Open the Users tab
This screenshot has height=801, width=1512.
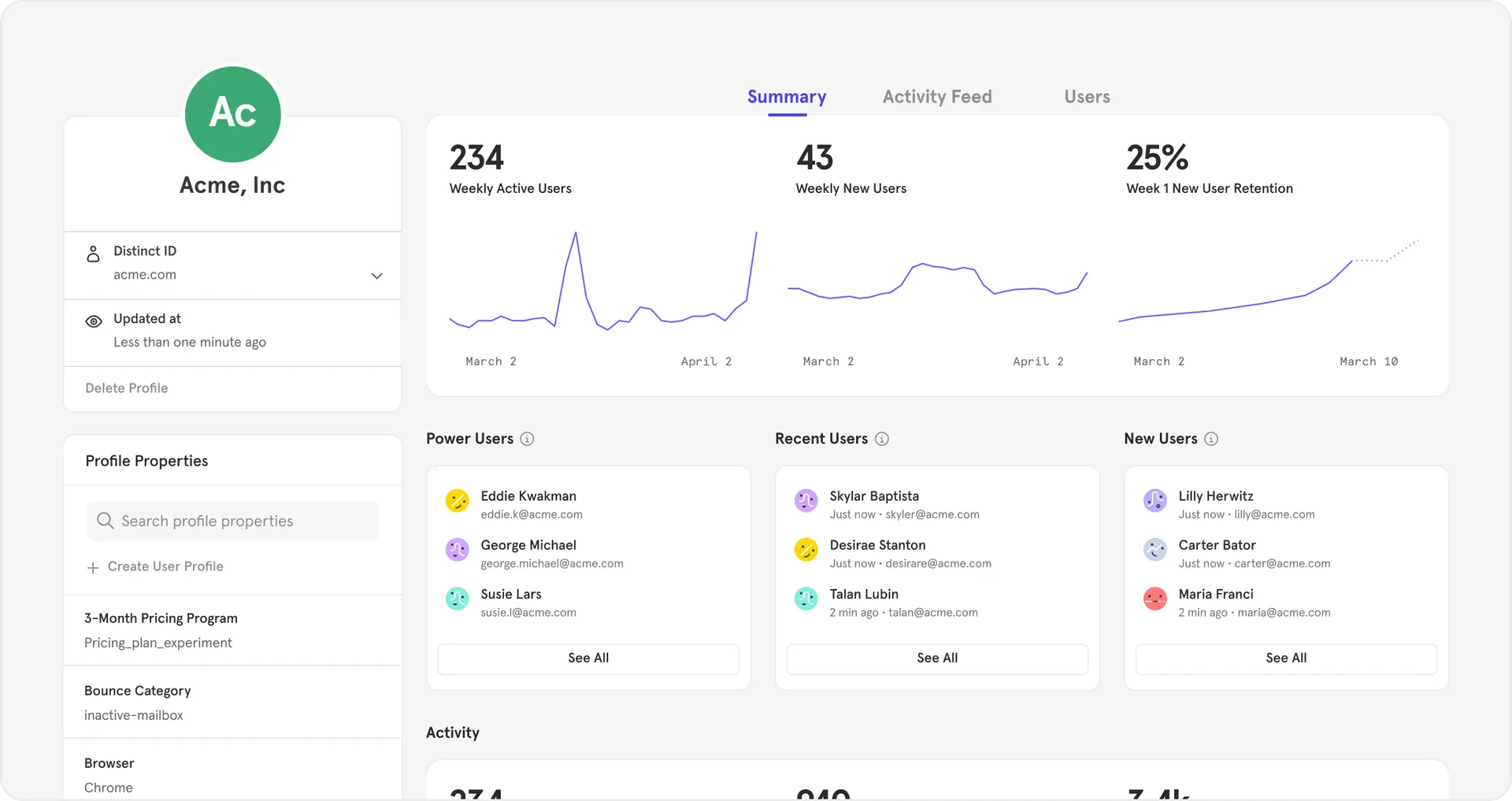point(1087,96)
